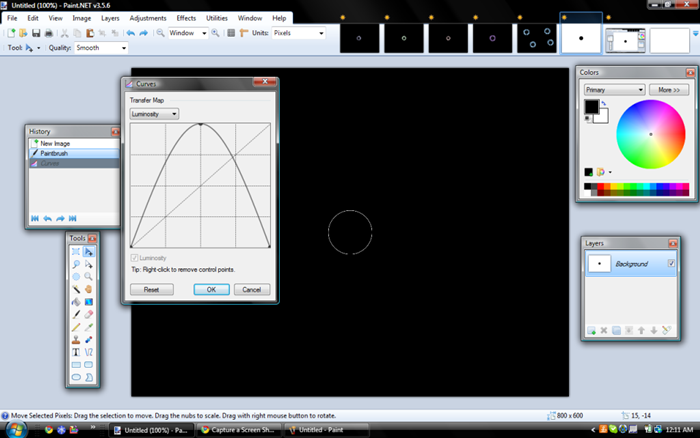Select the Color Picker eyedropper tool
Image resolution: width=700 pixels, height=438 pixels.
click(88, 327)
